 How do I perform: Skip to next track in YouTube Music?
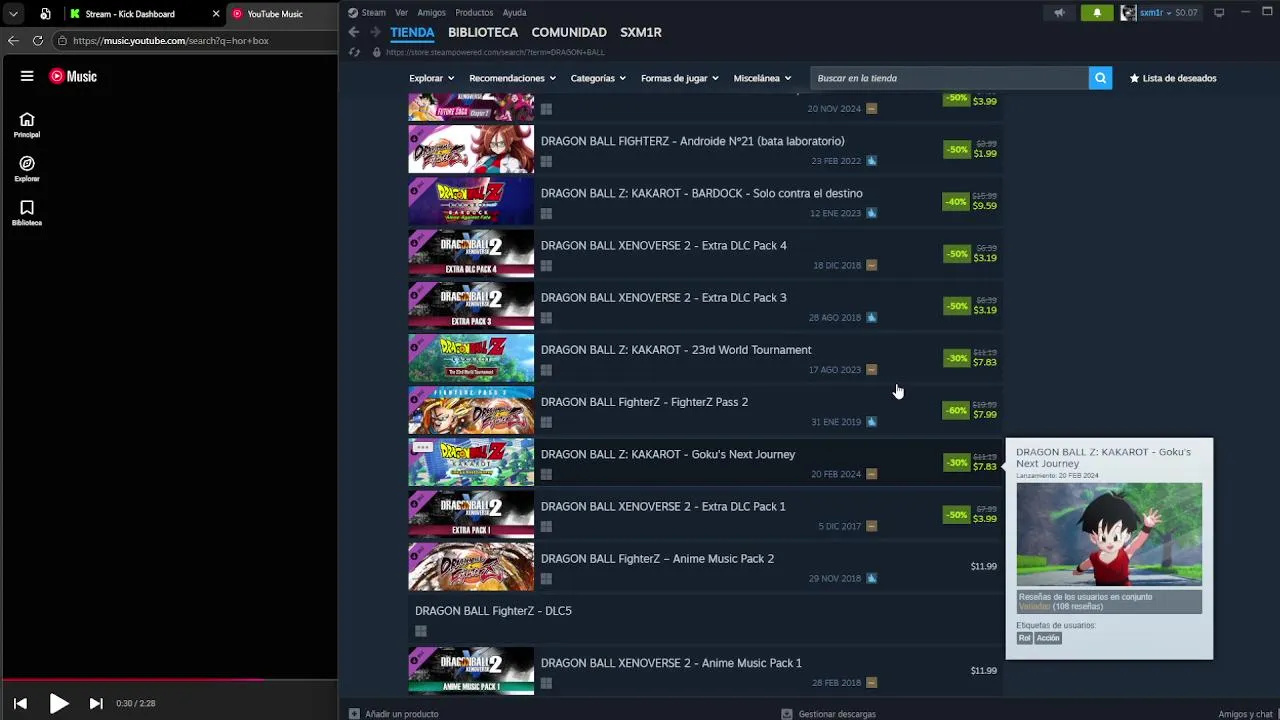tap(96, 703)
